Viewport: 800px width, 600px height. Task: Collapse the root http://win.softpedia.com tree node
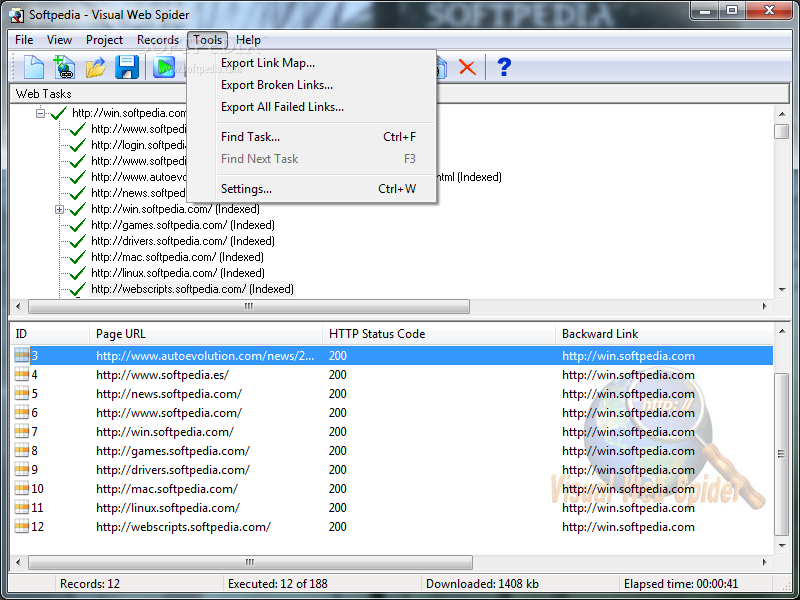[x=40, y=113]
